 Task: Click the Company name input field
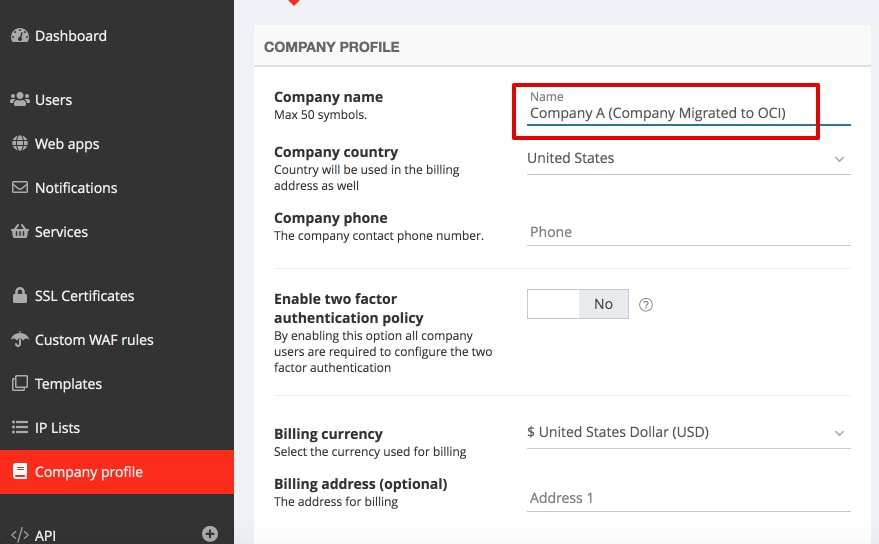688,113
